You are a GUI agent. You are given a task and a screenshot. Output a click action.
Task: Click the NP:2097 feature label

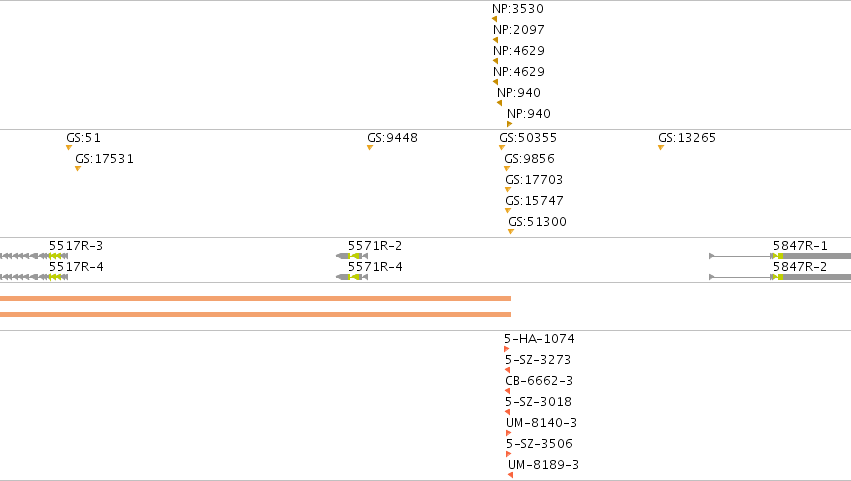(519, 30)
